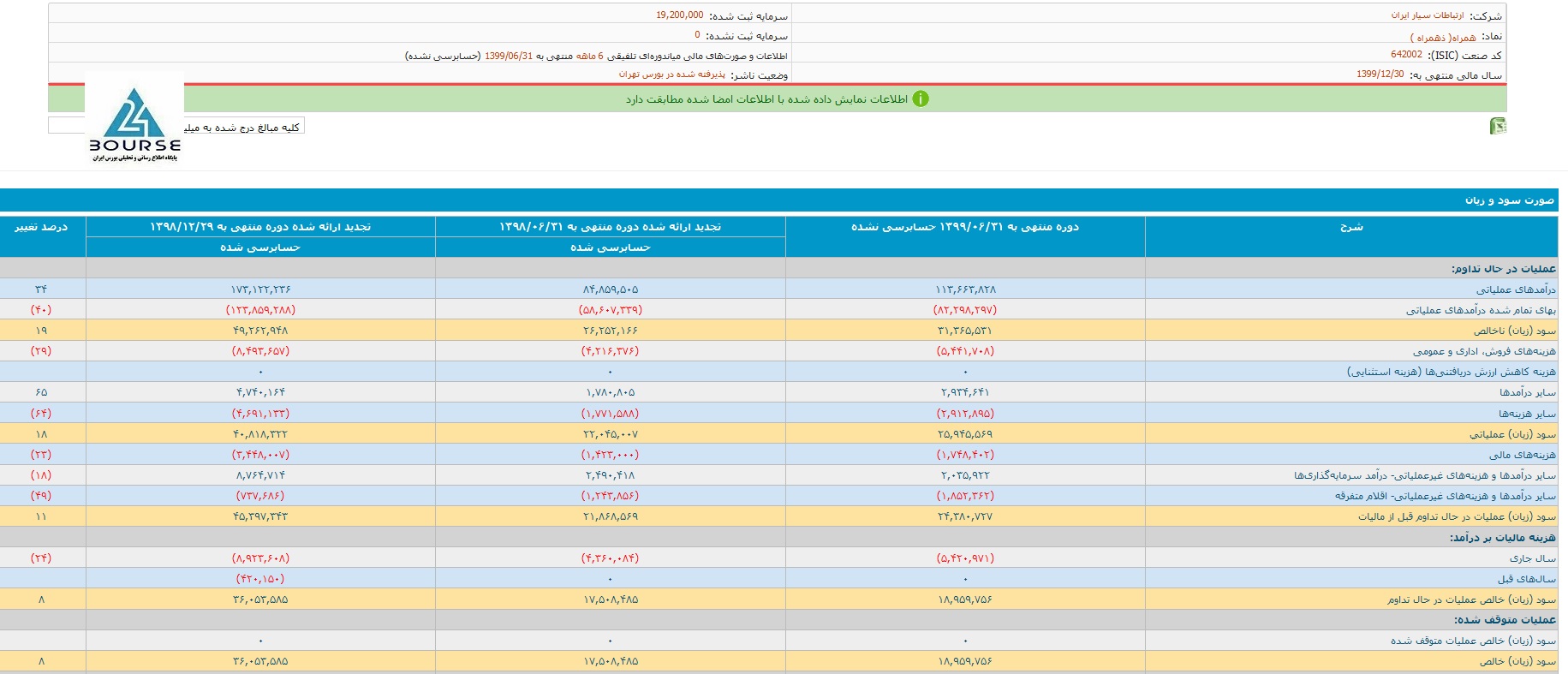Select the ISIC code 642002
The height and width of the screenshot is (674, 1568).
[1406, 55]
